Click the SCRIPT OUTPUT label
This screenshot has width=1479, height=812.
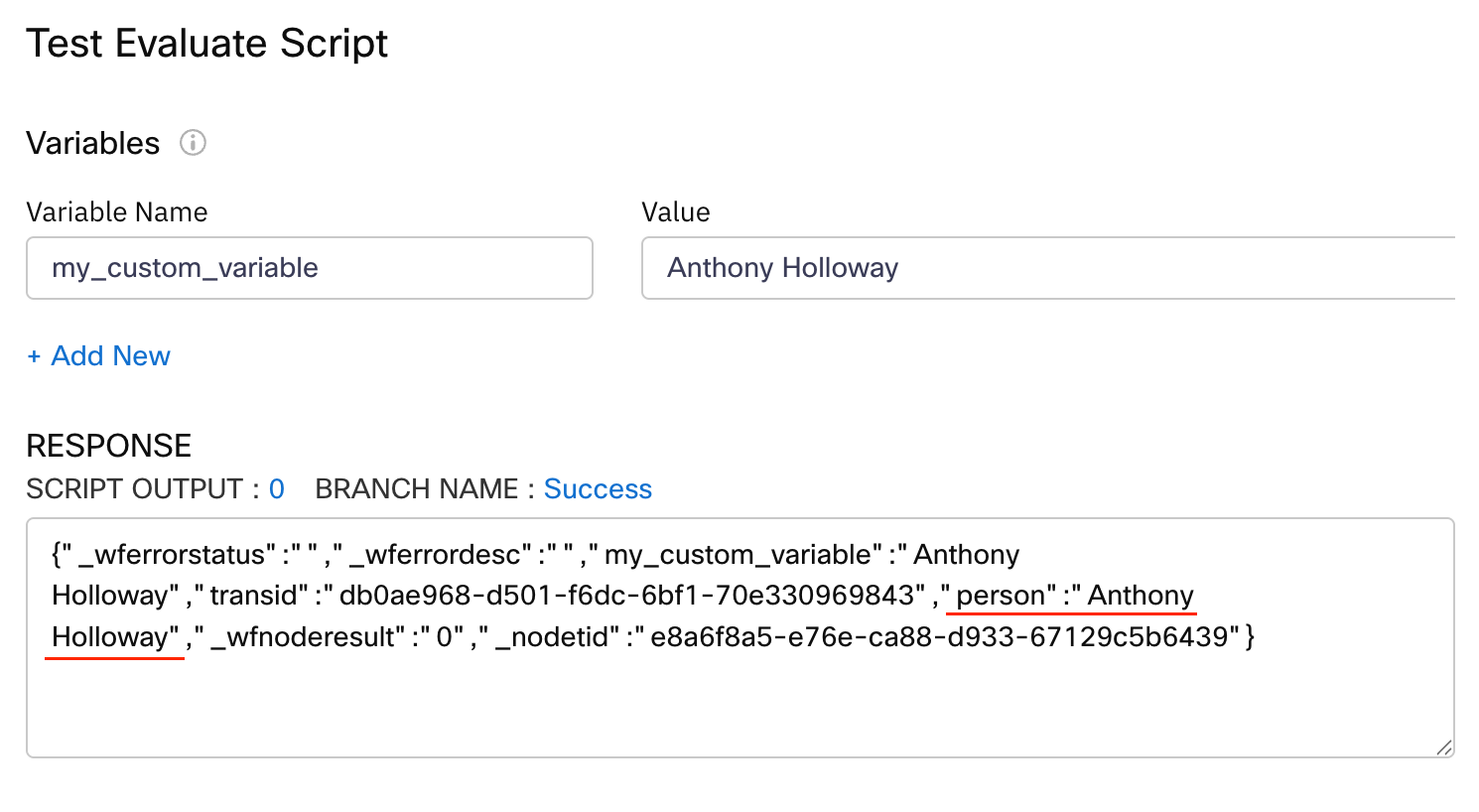click(x=134, y=489)
